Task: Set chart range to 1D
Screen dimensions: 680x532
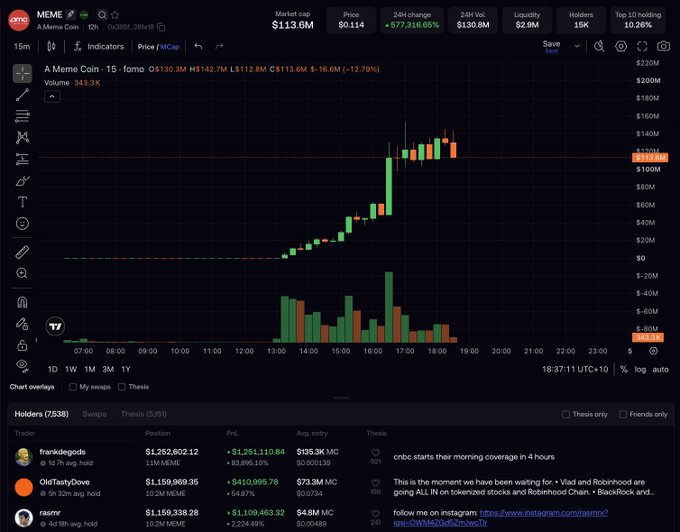Action: click(x=52, y=369)
